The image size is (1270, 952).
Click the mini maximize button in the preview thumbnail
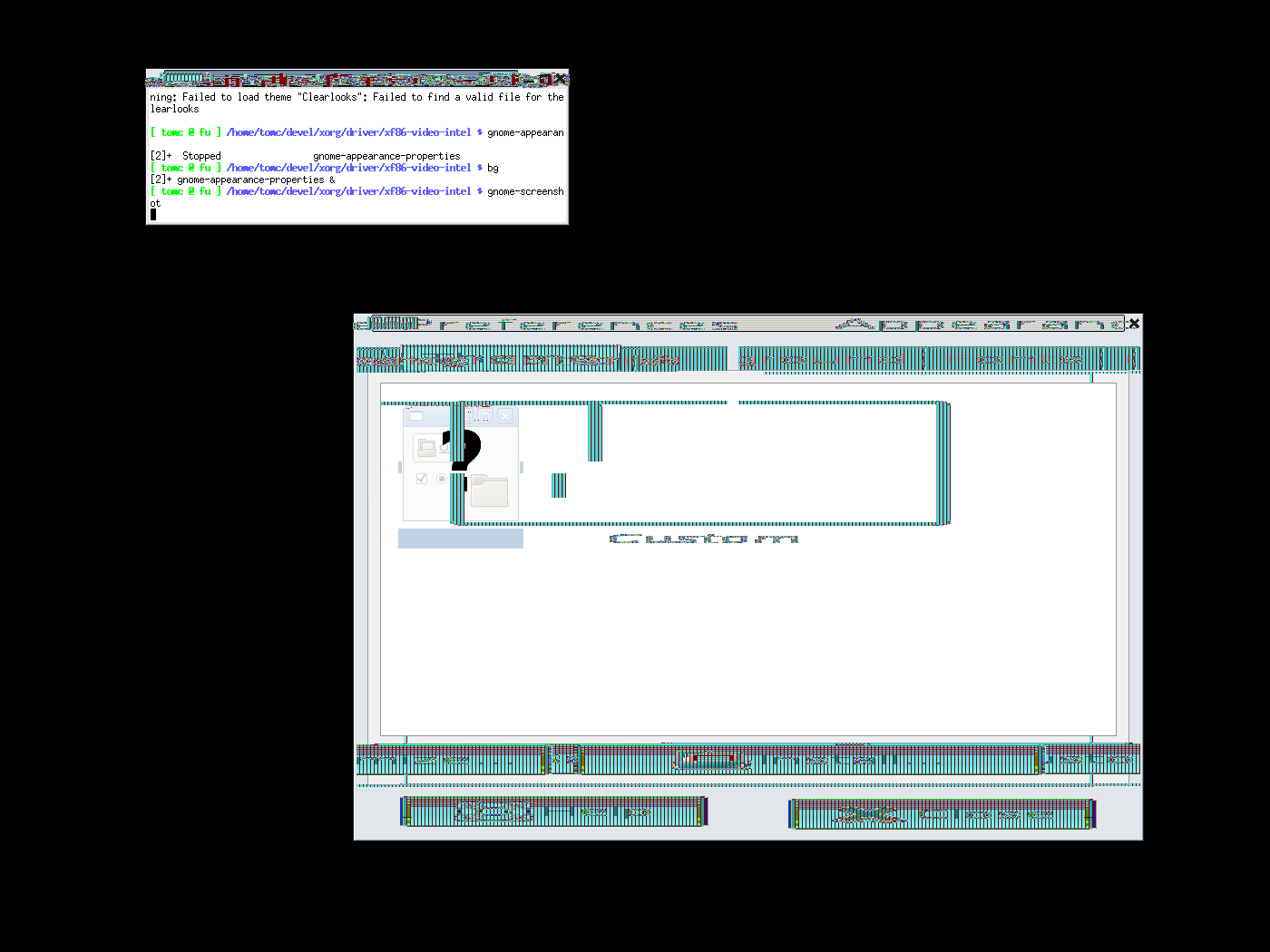pos(485,416)
